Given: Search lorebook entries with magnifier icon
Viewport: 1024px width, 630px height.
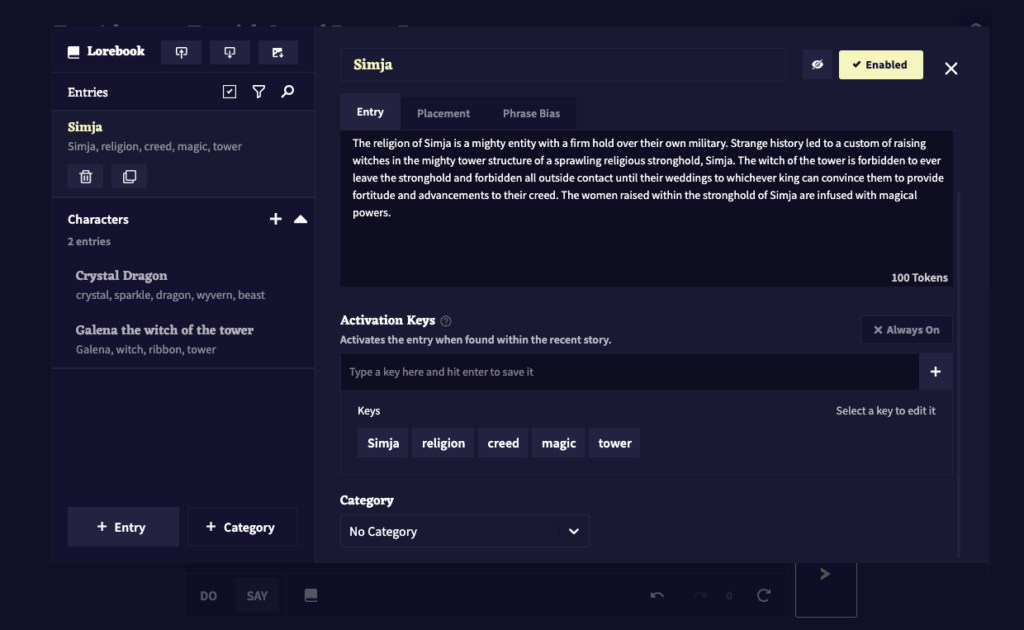Looking at the screenshot, I should [x=288, y=92].
